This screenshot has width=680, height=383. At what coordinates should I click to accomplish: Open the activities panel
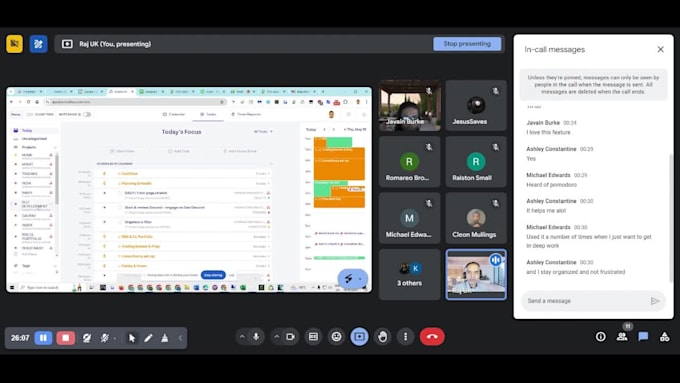point(664,337)
